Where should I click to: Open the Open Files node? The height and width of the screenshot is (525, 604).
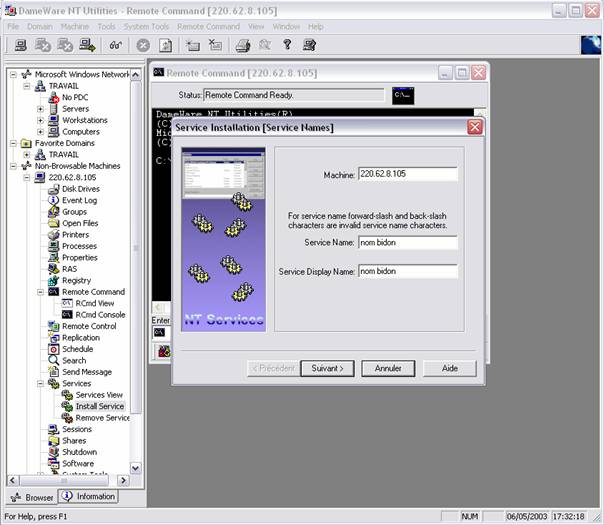[x=80, y=223]
